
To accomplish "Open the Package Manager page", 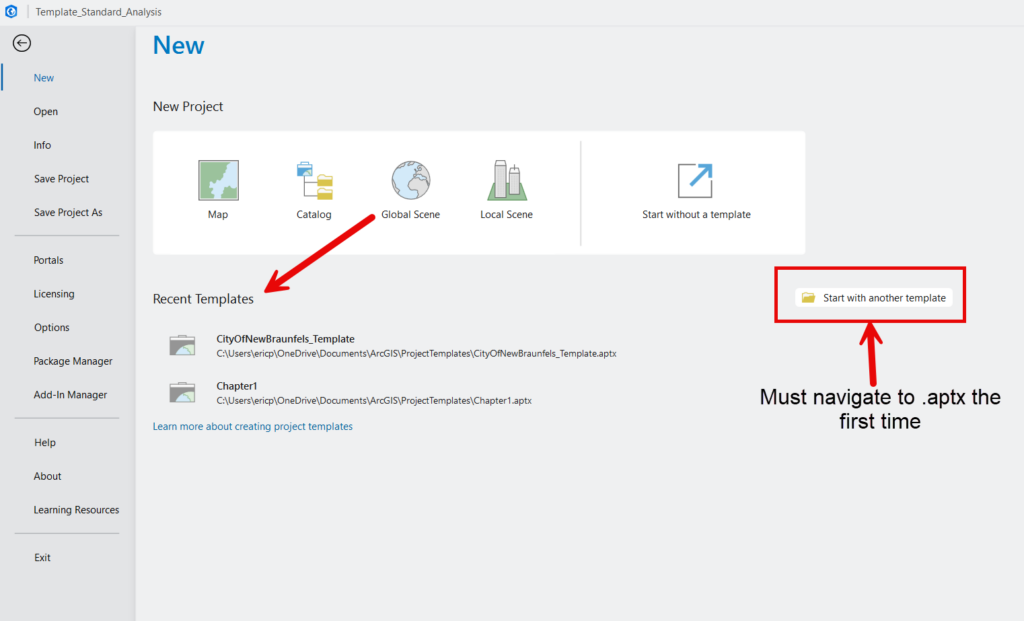I will coord(73,361).
